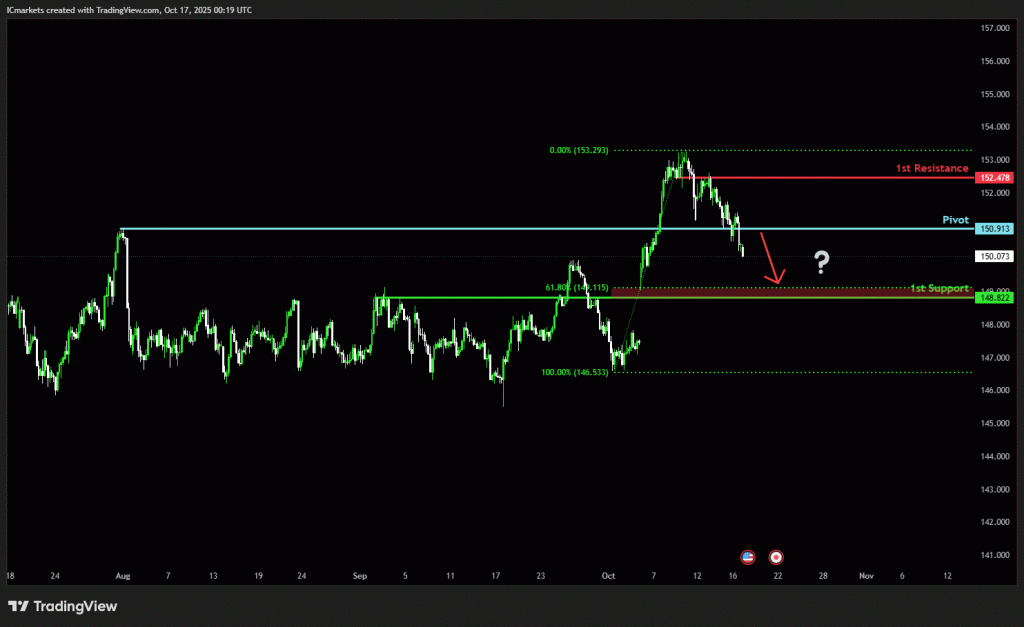This screenshot has height=627, width=1024.
Task: Click the US flag economic event icon
Action: coord(747,556)
